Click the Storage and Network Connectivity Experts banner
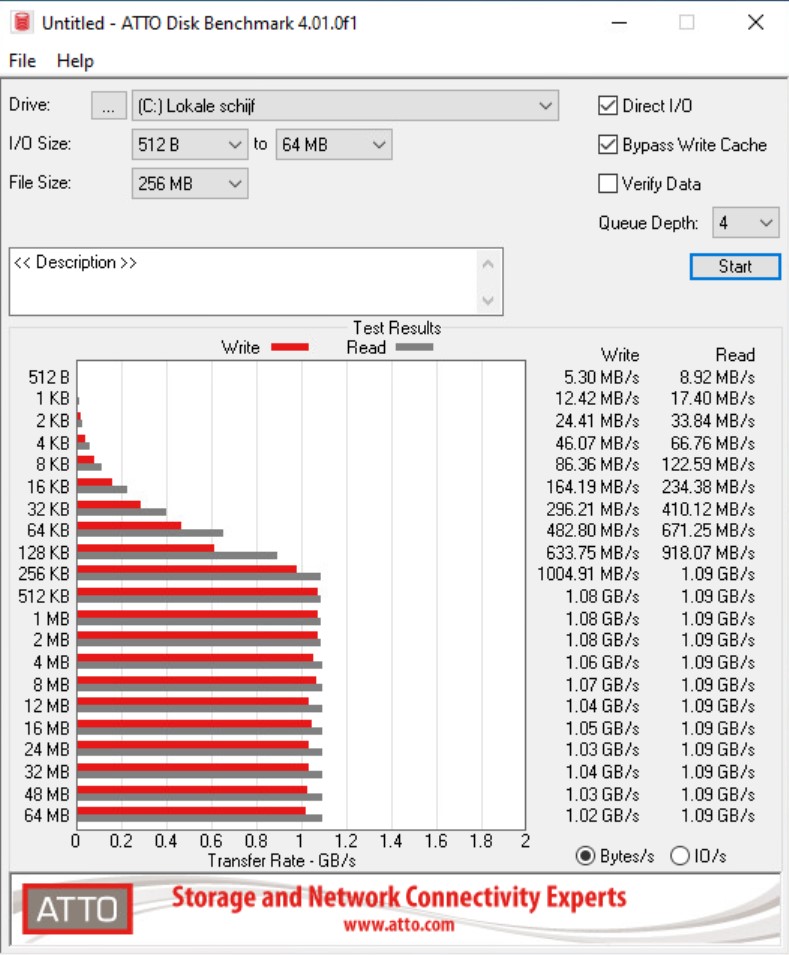 pos(399,897)
